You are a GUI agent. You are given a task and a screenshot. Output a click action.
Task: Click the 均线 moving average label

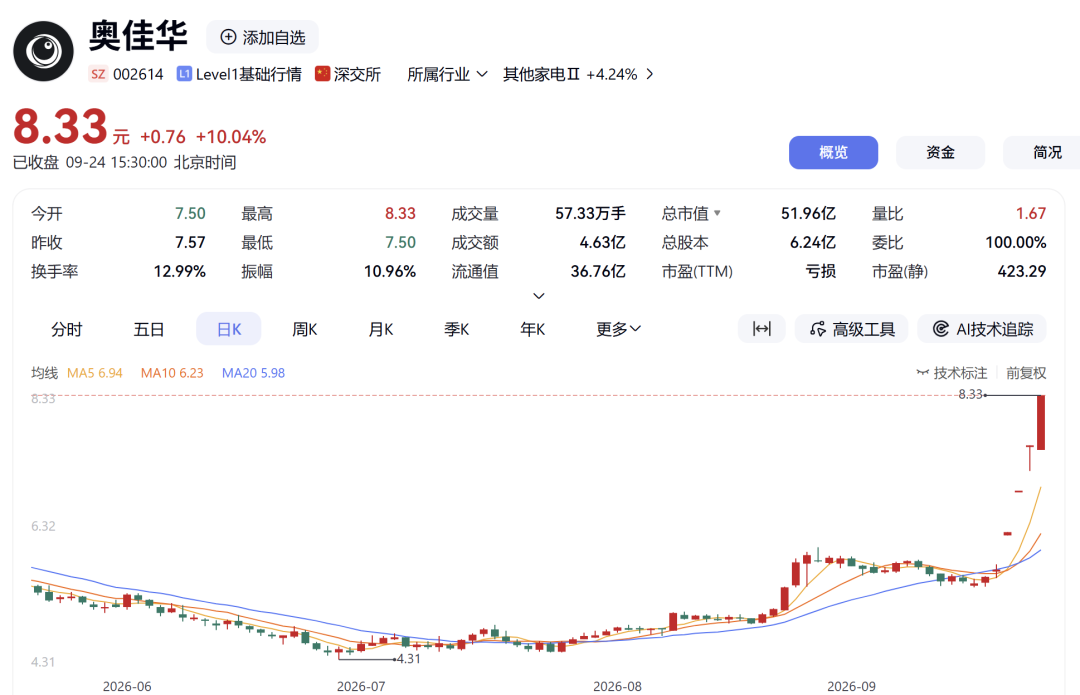pos(44,373)
